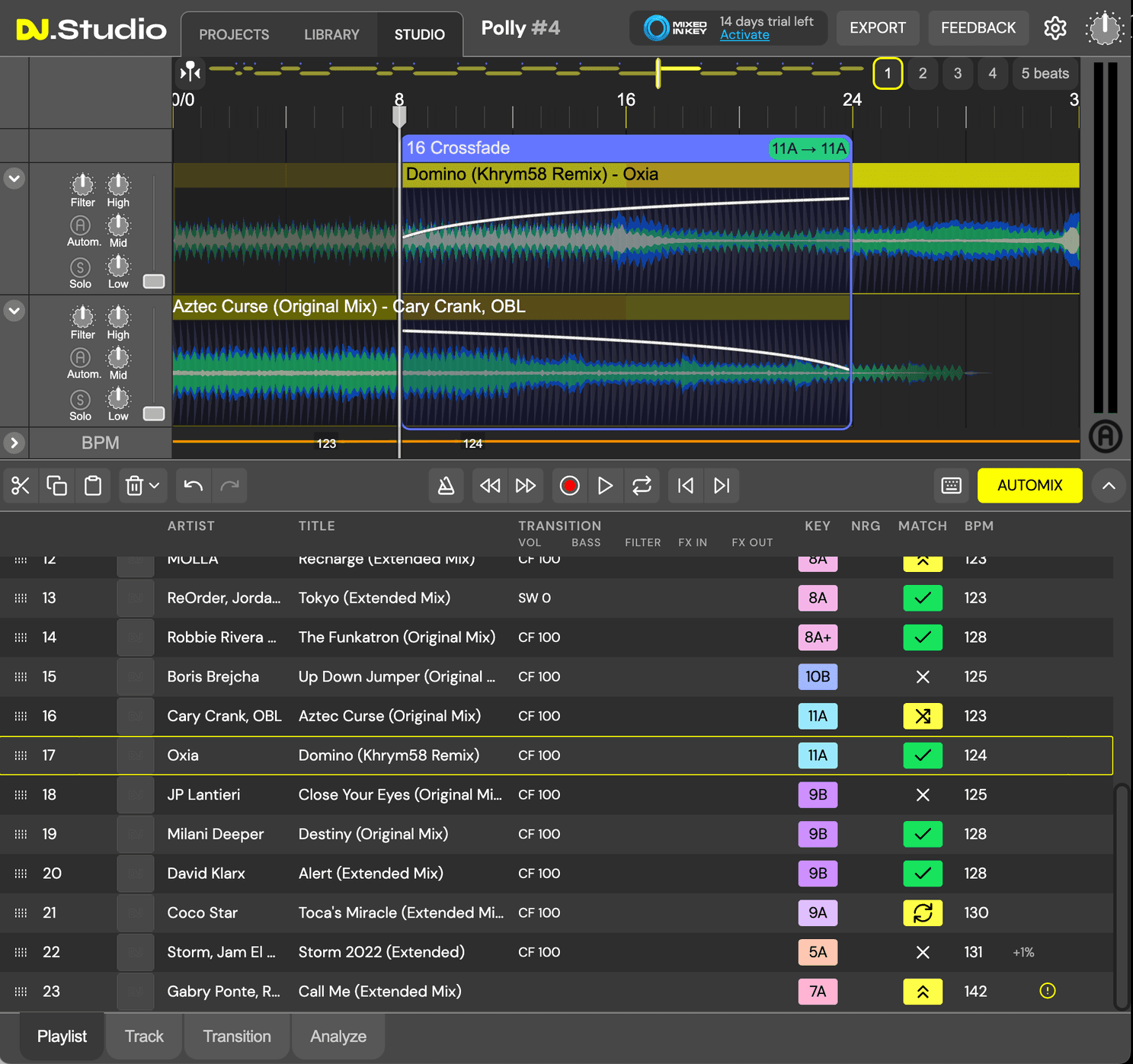Click High knob on Aztec Curse track
The image size is (1133, 1064).
click(118, 316)
